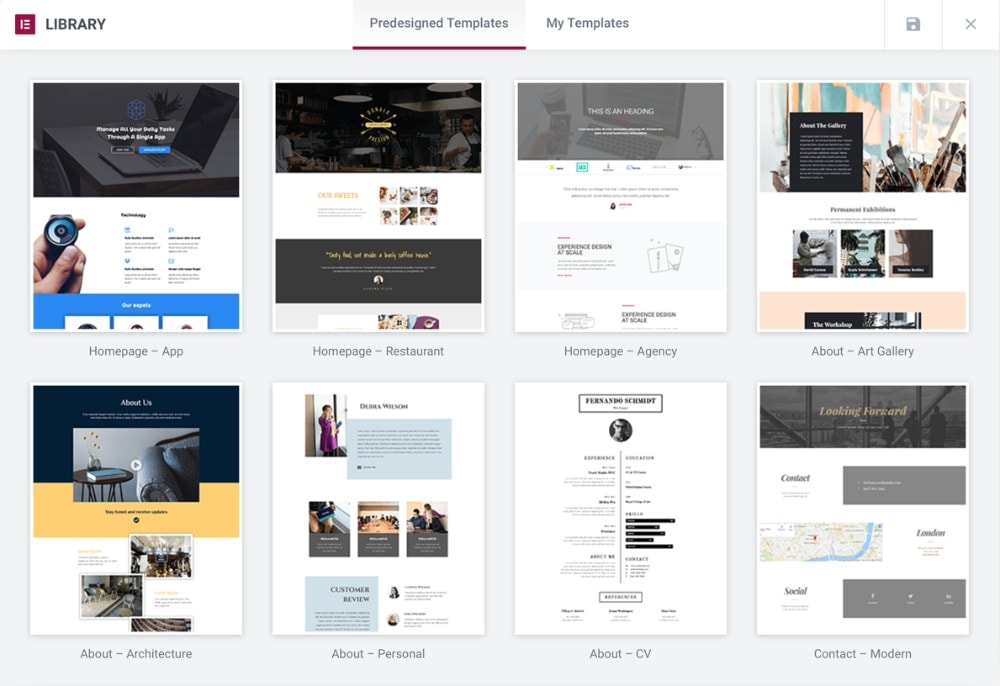Click the Elementor logo icon
This screenshot has height=686, width=1000.
coord(25,24)
